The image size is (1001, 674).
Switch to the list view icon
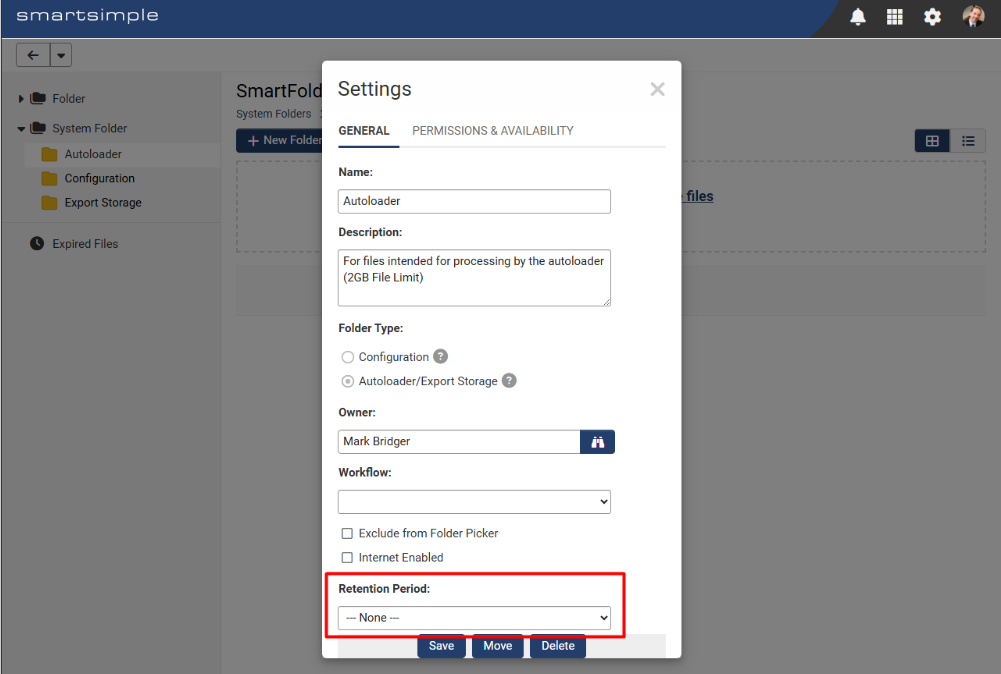click(968, 141)
